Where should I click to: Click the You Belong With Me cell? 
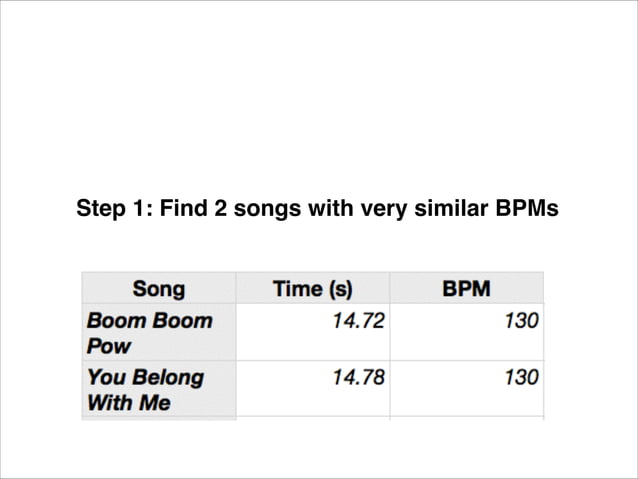[x=145, y=390]
